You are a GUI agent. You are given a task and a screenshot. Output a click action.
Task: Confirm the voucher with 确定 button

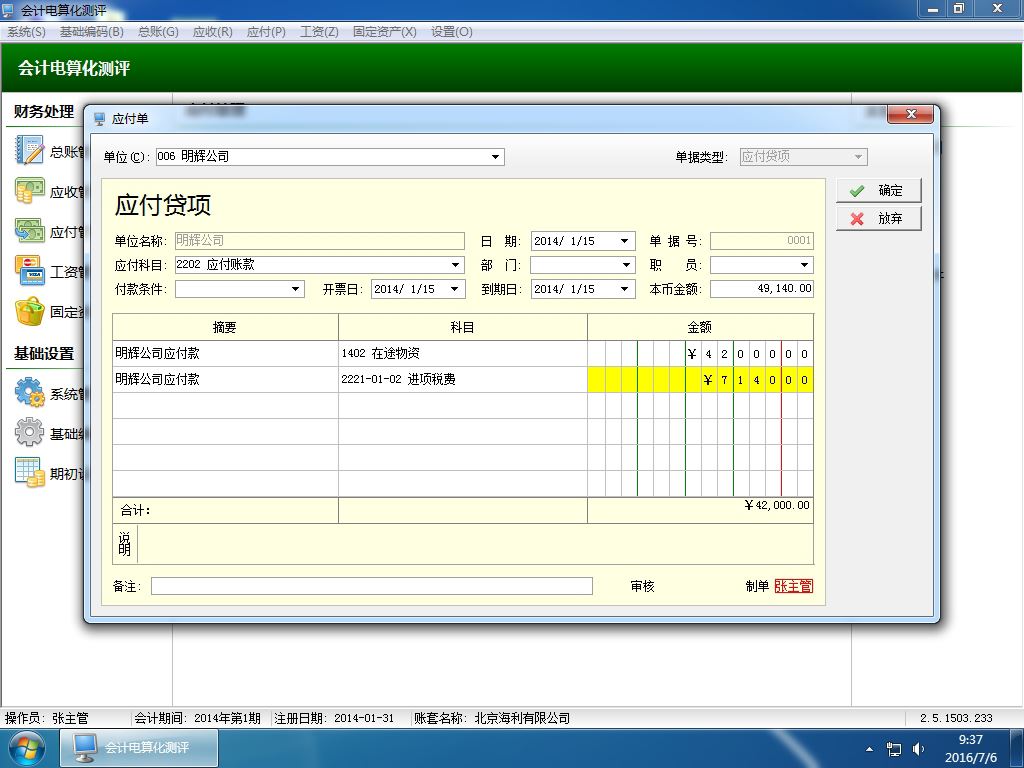878,191
